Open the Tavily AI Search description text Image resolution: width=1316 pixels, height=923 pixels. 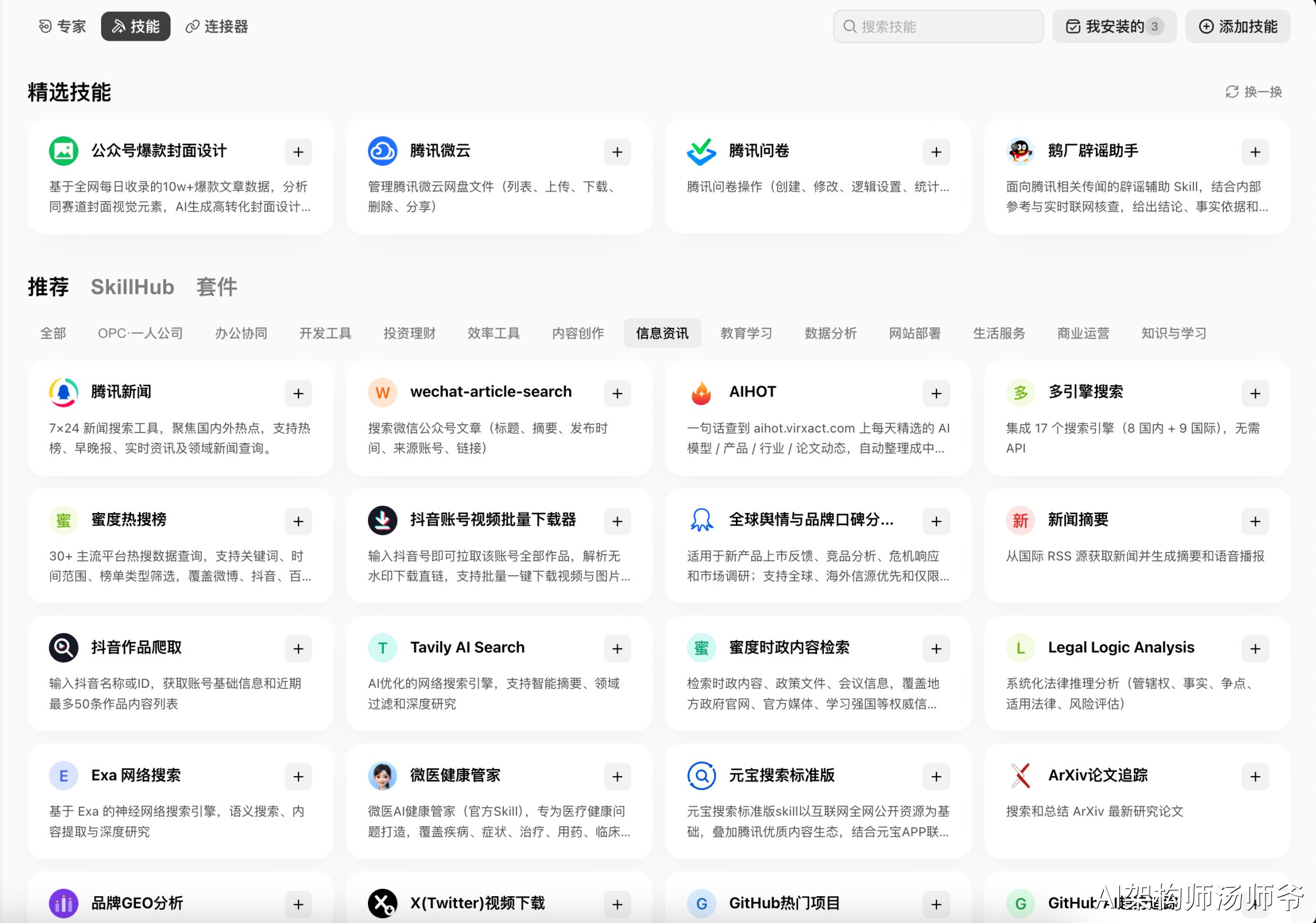coord(494,693)
